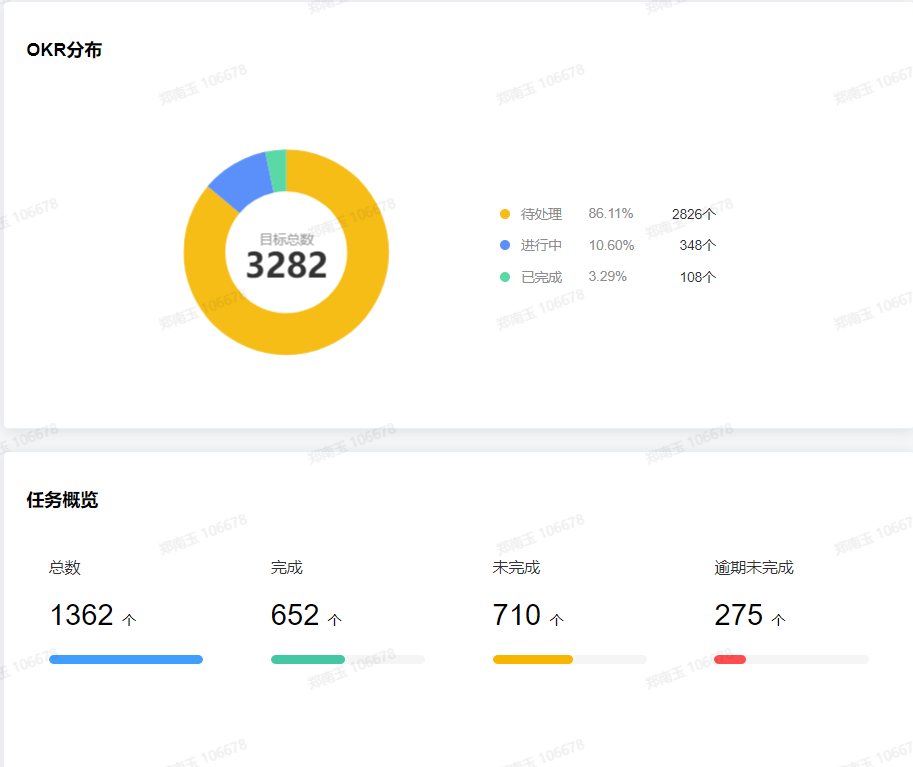Click the 86.11% percentage value

click(610, 214)
